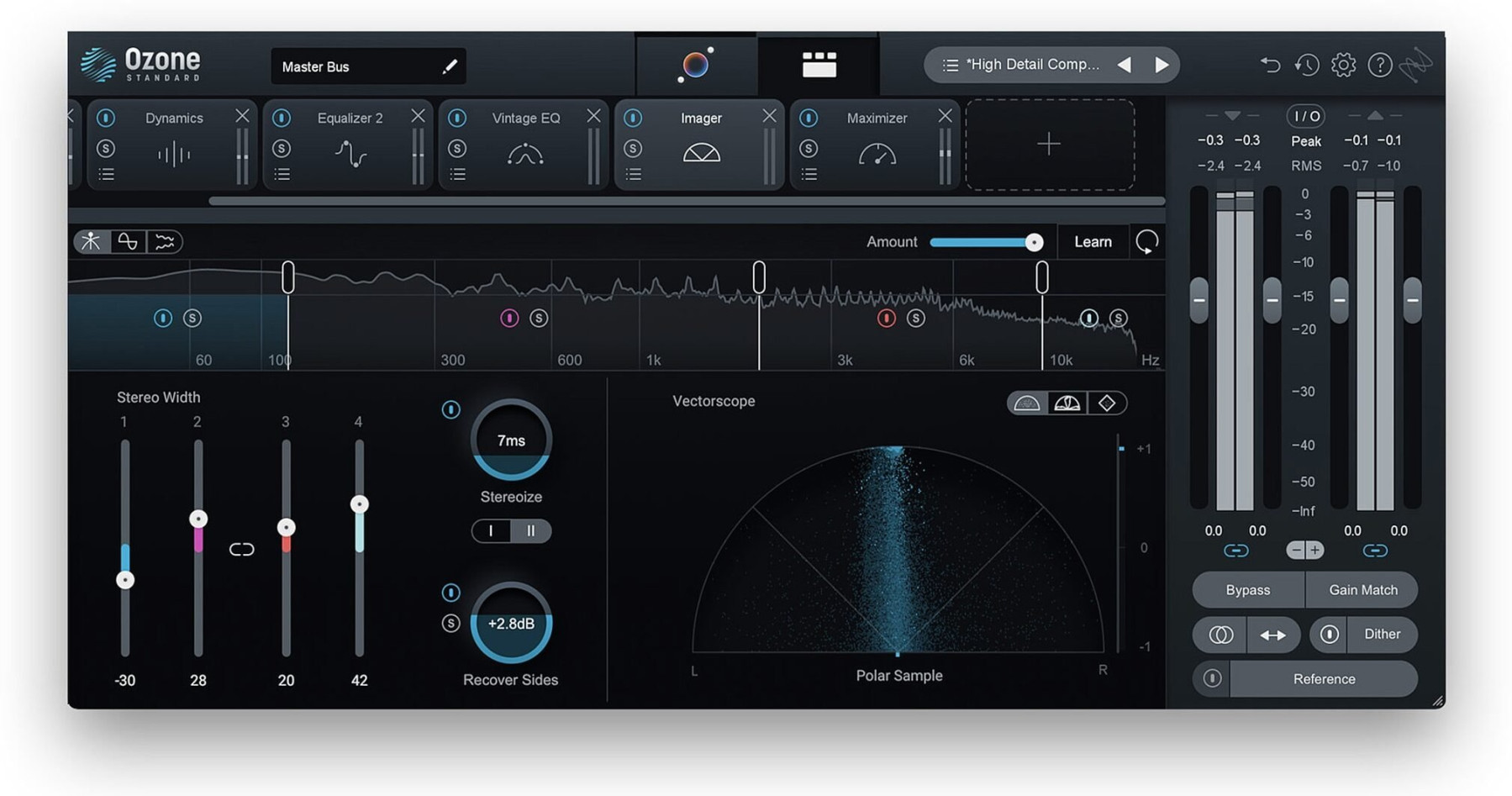1512x796 pixels.
Task: Click the Bypass button
Action: tap(1247, 590)
